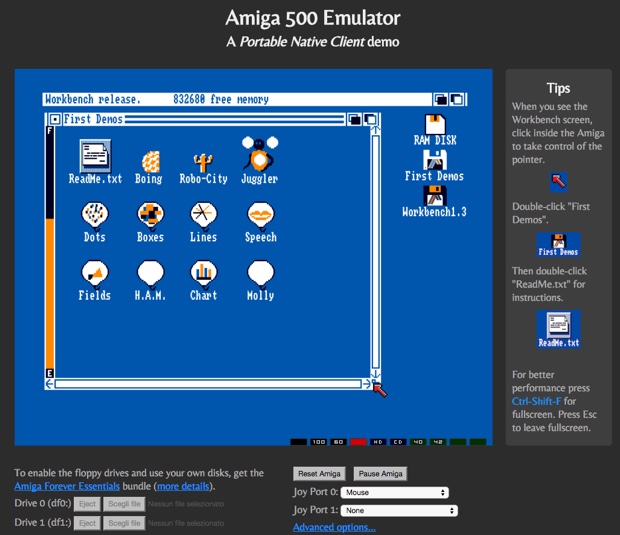This screenshot has height=535, width=620.
Task: Click Scegli file for Drive 0 (df0:)
Action: (124, 504)
